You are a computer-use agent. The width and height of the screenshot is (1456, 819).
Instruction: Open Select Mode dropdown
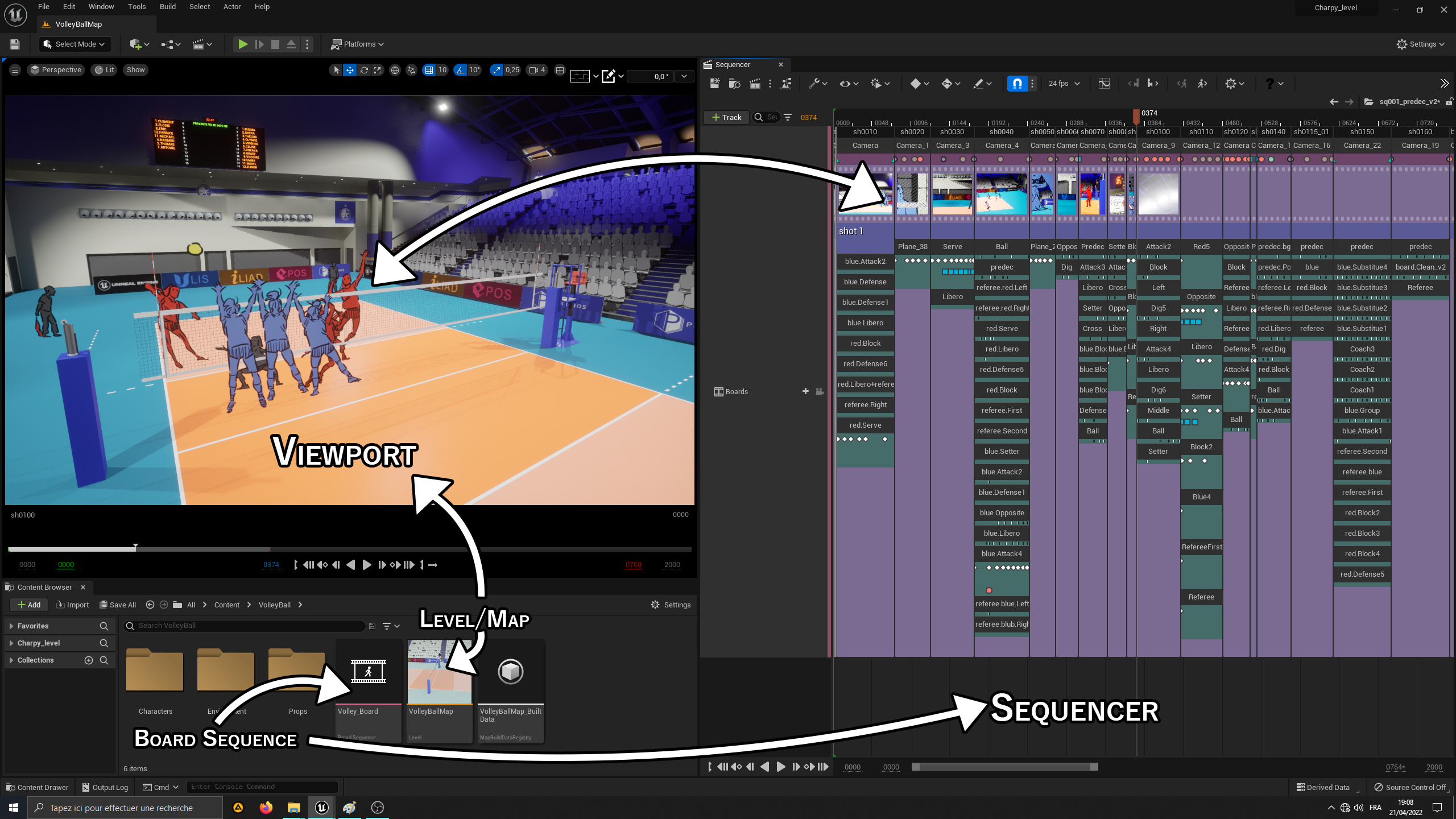coord(75,44)
